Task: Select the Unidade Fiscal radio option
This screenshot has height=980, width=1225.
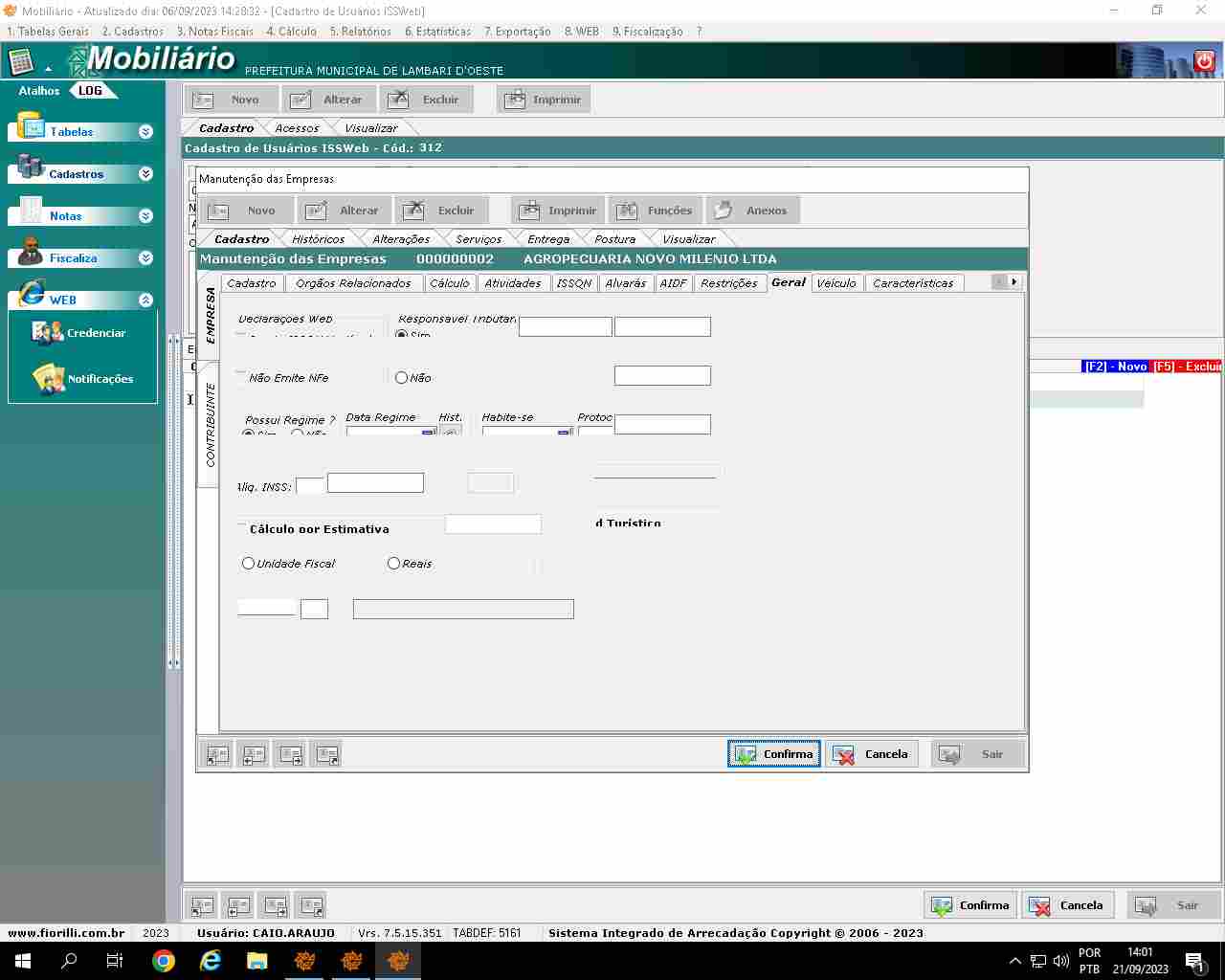Action: 249,564
